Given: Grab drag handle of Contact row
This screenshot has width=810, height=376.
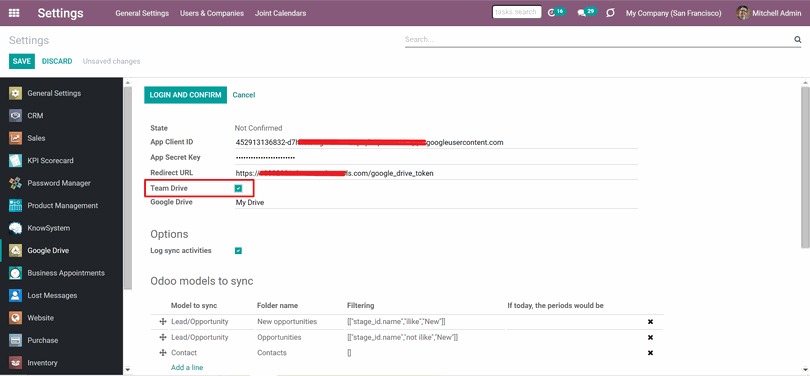Looking at the screenshot, I should click(163, 353).
